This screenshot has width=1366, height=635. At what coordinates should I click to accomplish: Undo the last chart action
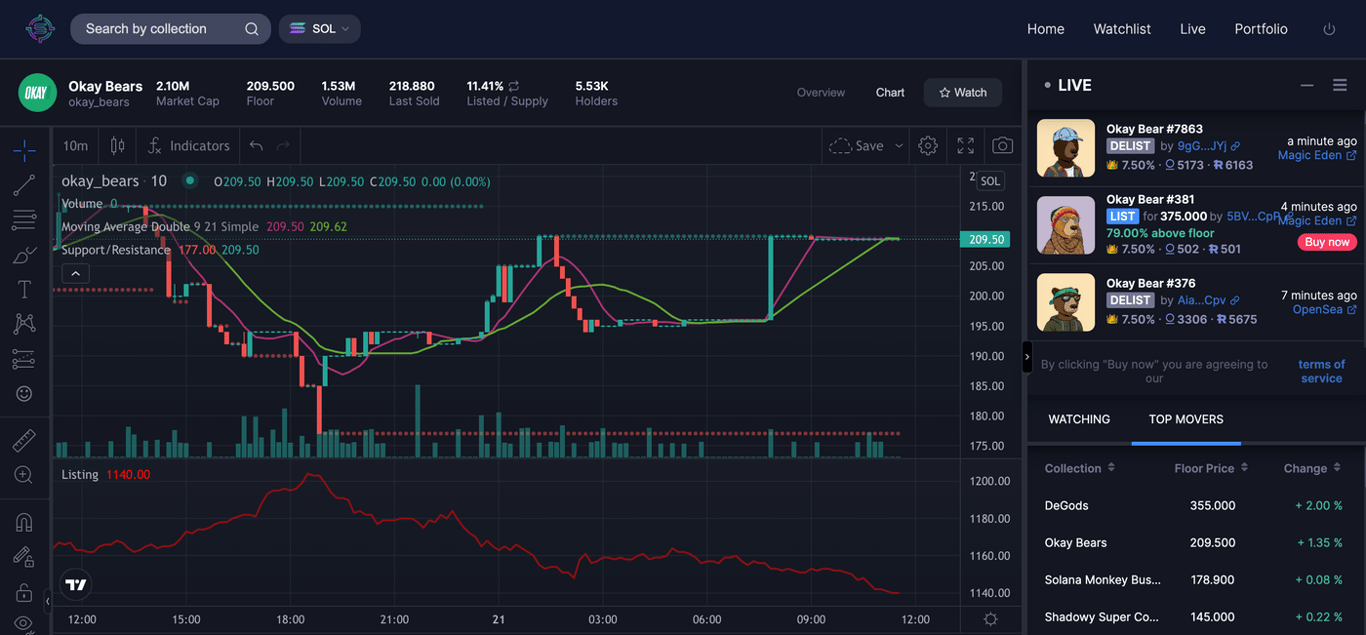point(256,146)
